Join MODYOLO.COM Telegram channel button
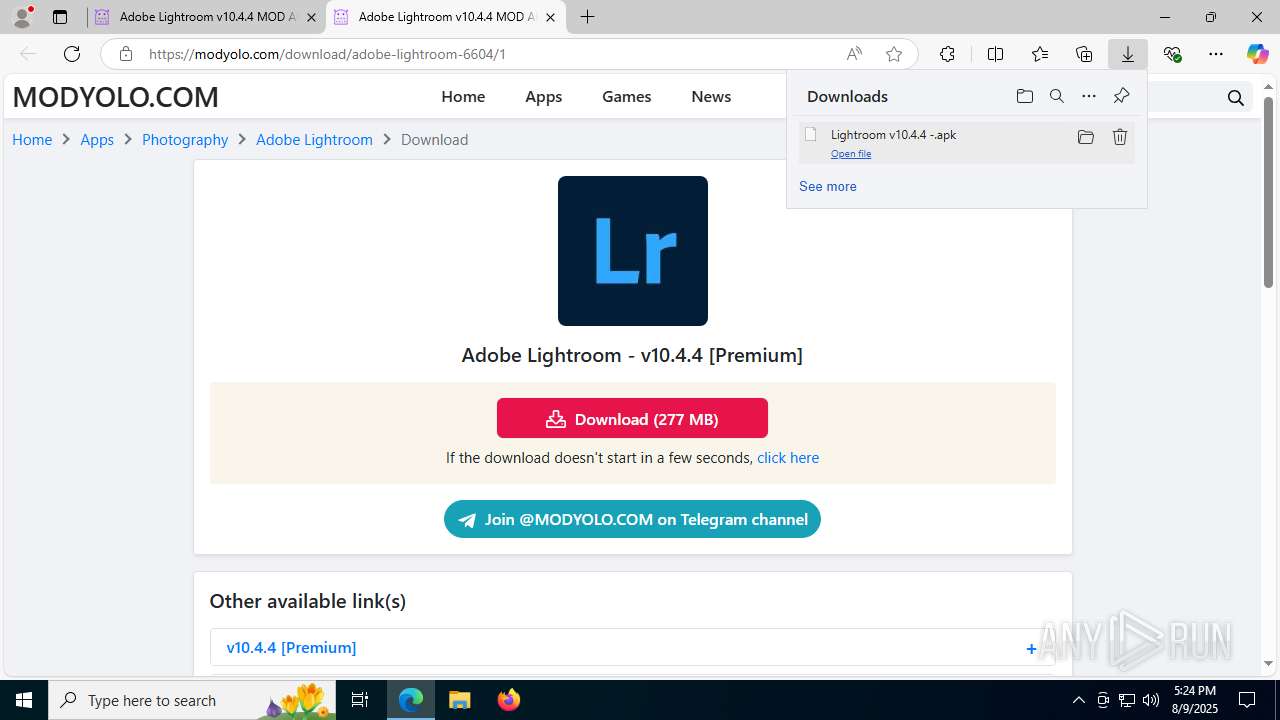1280x720 pixels. click(x=632, y=519)
